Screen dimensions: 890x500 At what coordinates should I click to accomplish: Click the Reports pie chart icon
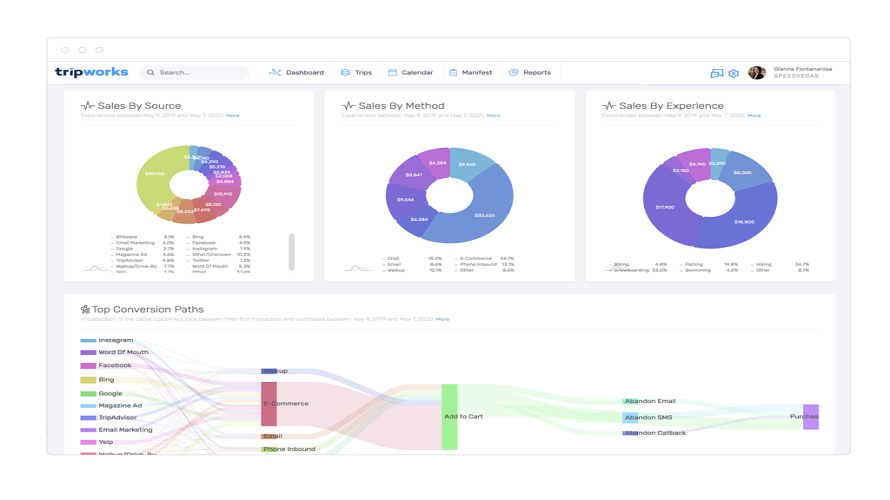[513, 73]
